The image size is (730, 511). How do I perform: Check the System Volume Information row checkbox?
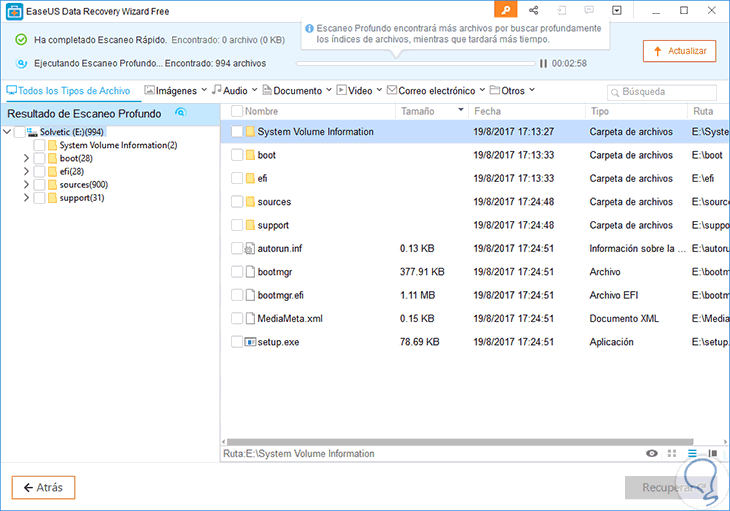237,132
